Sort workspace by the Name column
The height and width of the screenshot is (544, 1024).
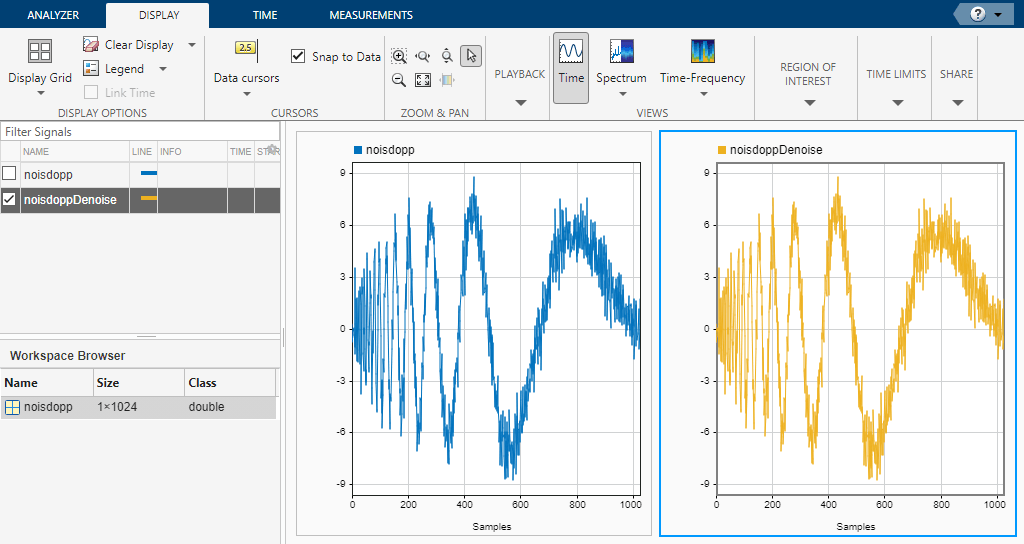coord(47,383)
